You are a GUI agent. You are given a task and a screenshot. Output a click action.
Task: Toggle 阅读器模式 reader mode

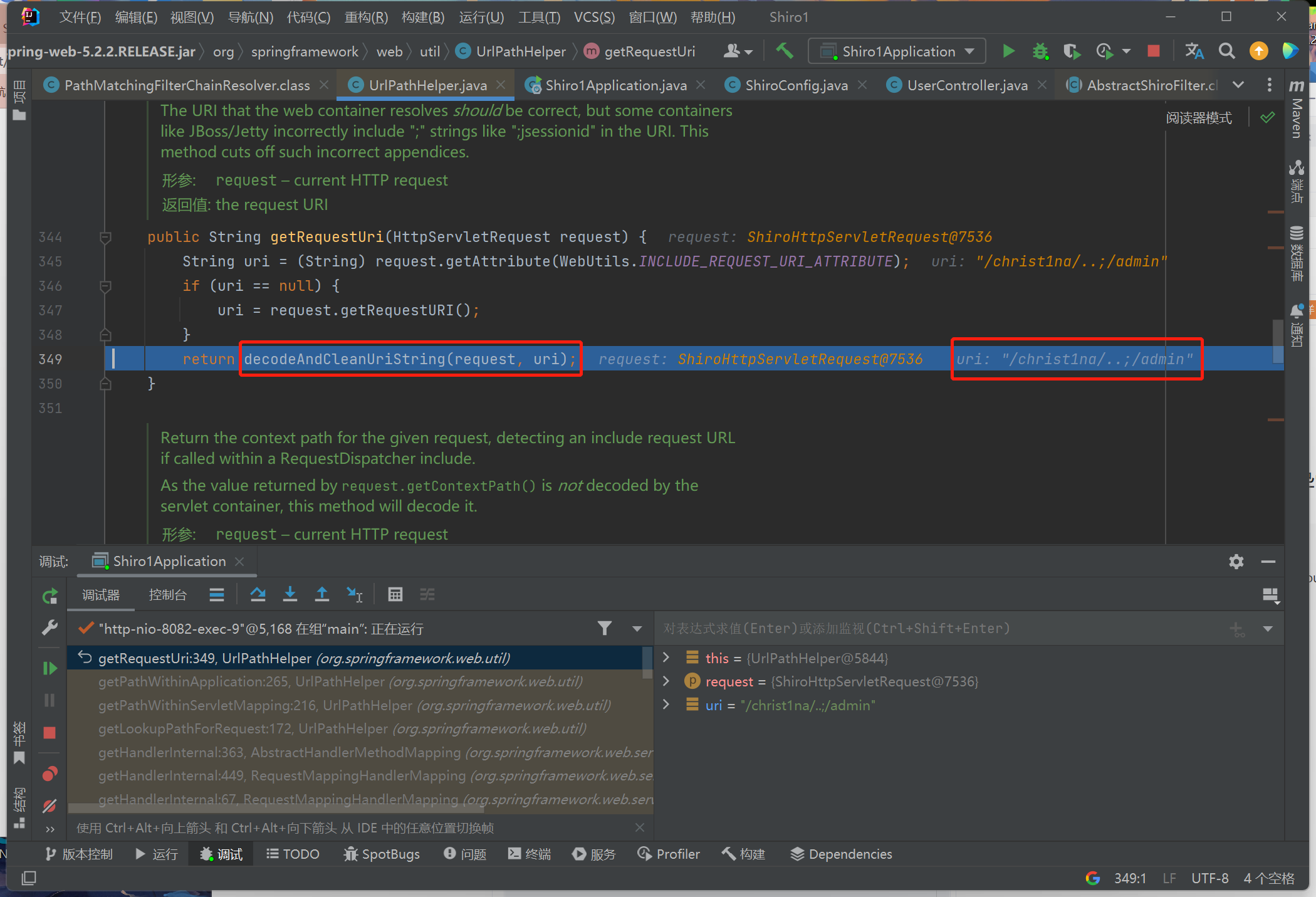coord(1198,118)
